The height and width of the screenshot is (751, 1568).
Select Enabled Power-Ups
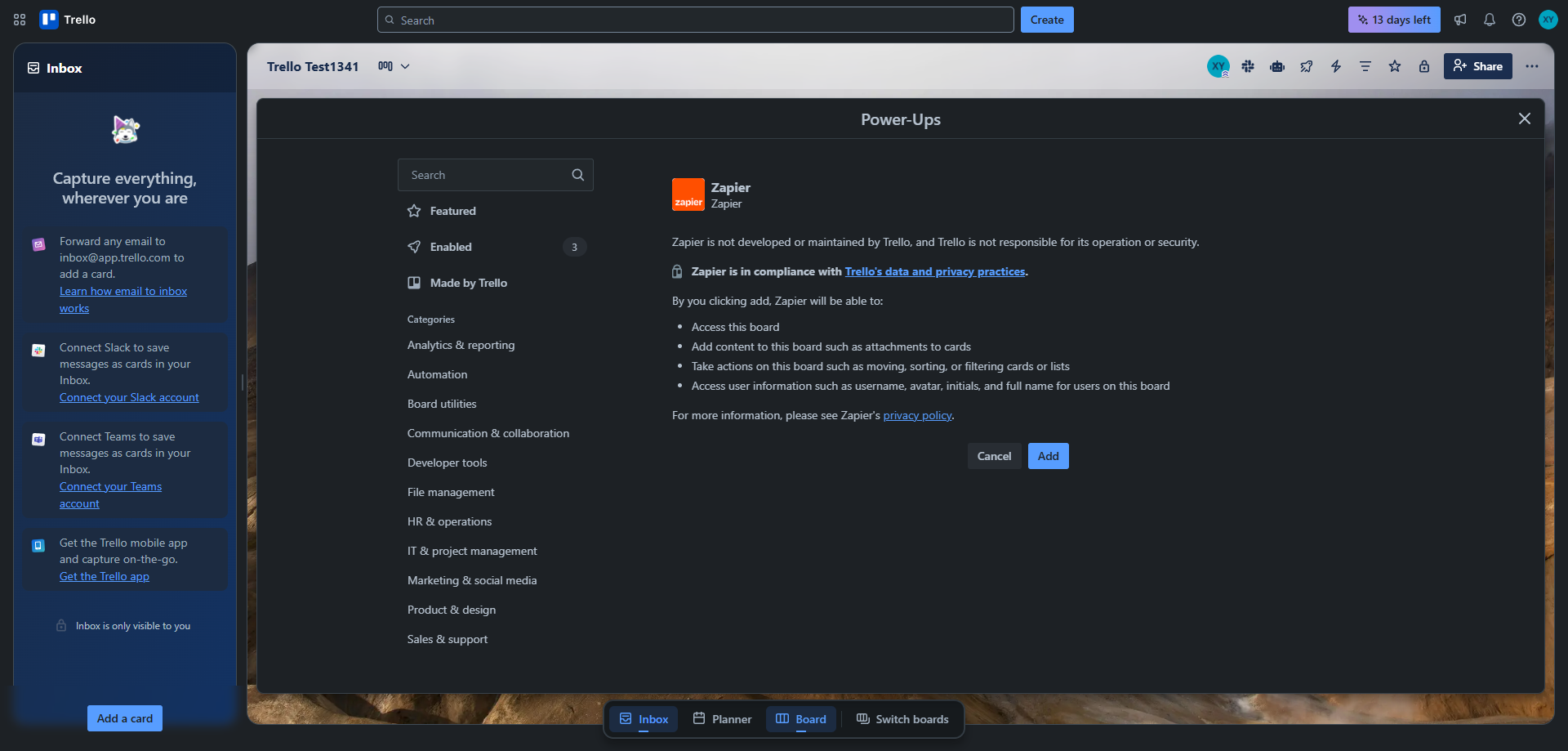[x=496, y=247]
